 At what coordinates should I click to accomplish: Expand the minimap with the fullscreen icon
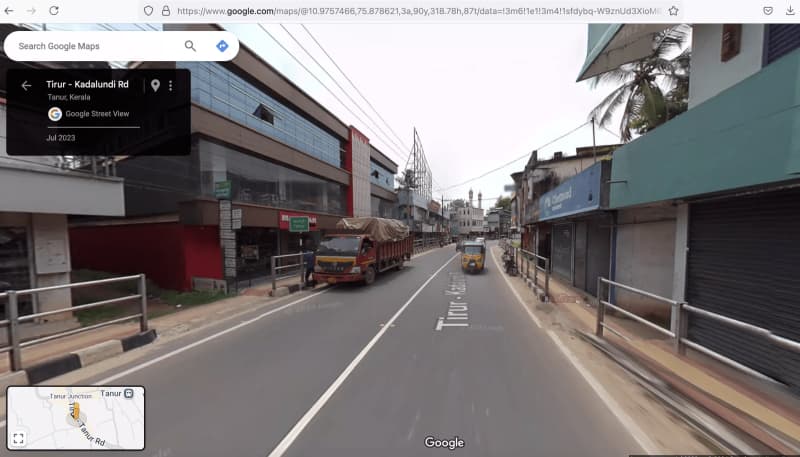point(19,438)
